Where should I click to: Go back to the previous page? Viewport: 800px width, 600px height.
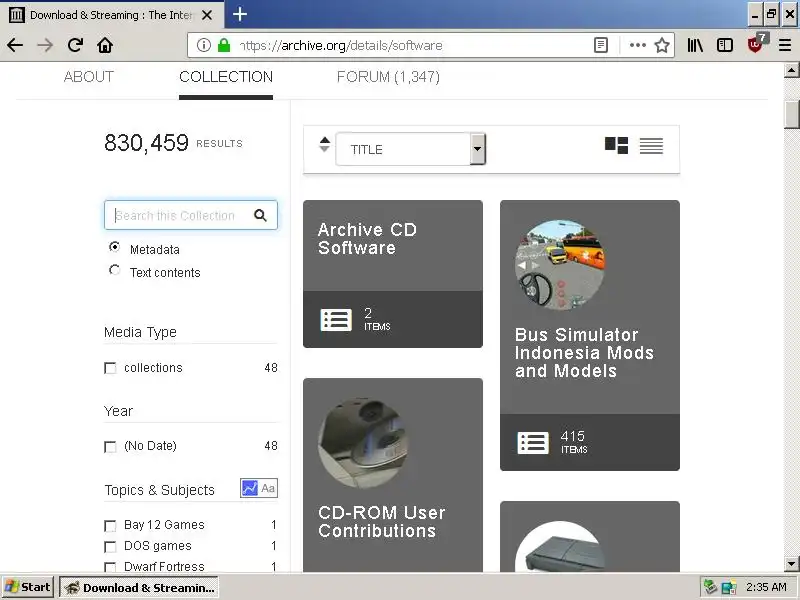pyautogui.click(x=15, y=45)
